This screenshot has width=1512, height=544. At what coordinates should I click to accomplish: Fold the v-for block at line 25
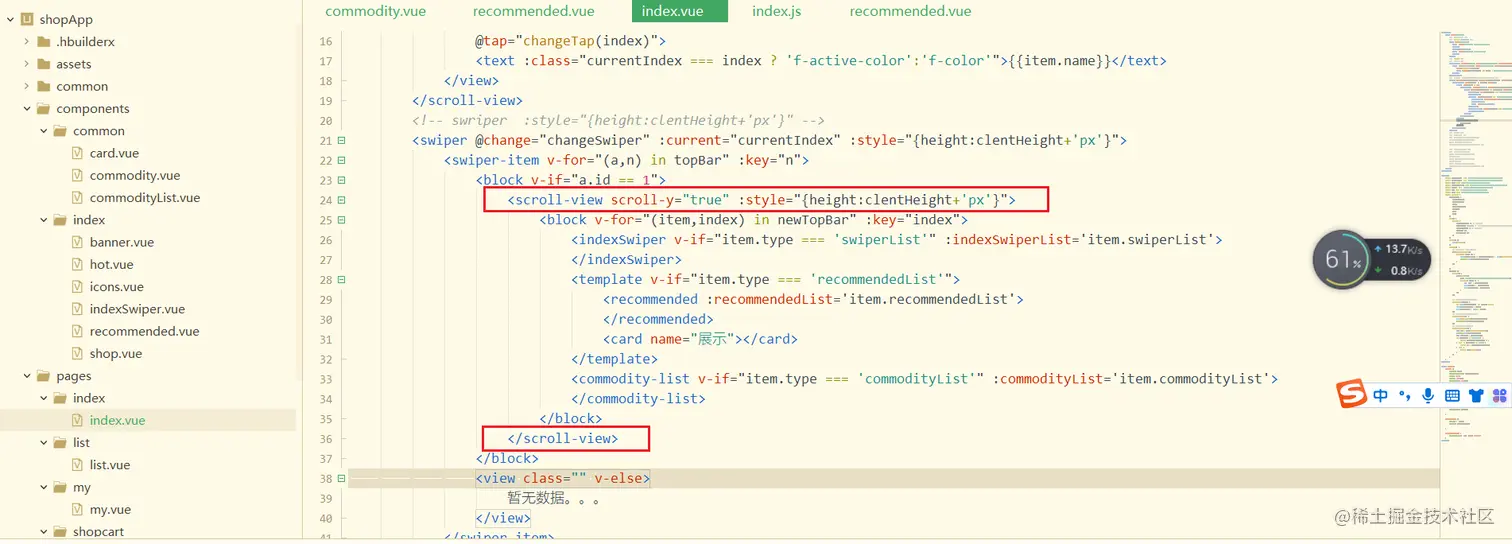[x=341, y=221]
